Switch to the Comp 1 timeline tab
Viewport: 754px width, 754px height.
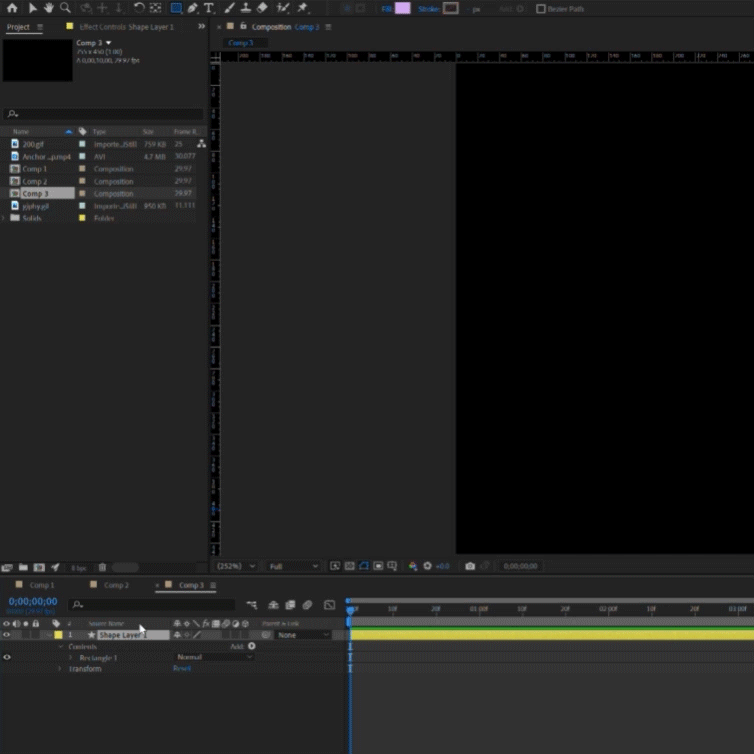click(42, 585)
